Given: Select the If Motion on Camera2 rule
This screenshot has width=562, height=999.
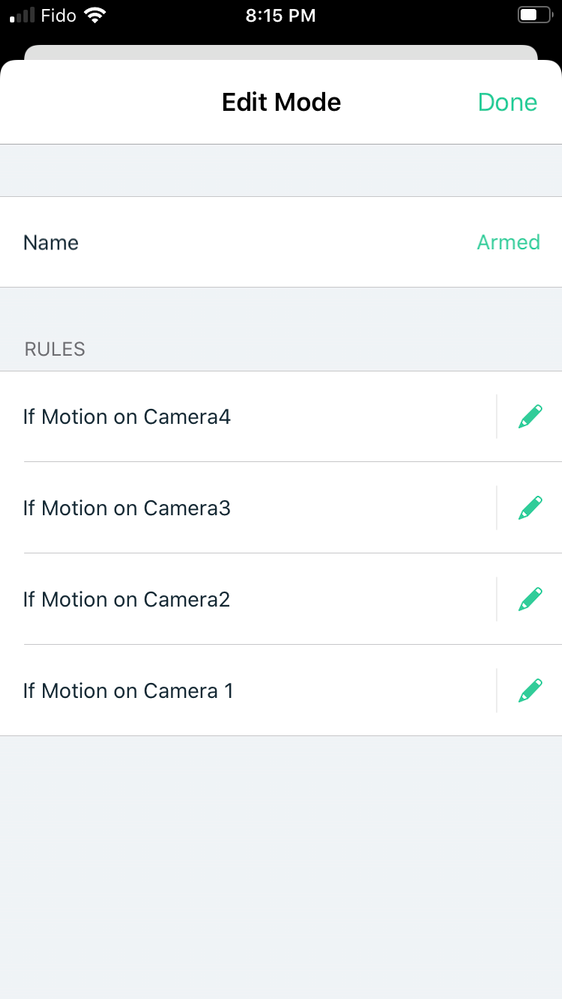Looking at the screenshot, I should coord(248,600).
